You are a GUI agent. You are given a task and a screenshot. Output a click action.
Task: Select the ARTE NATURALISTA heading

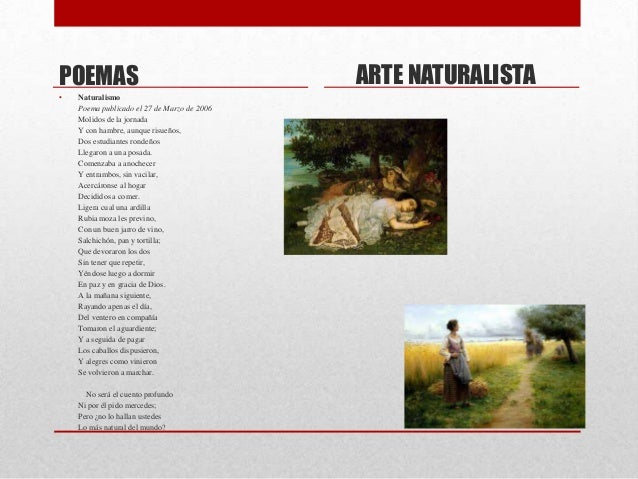(446, 74)
